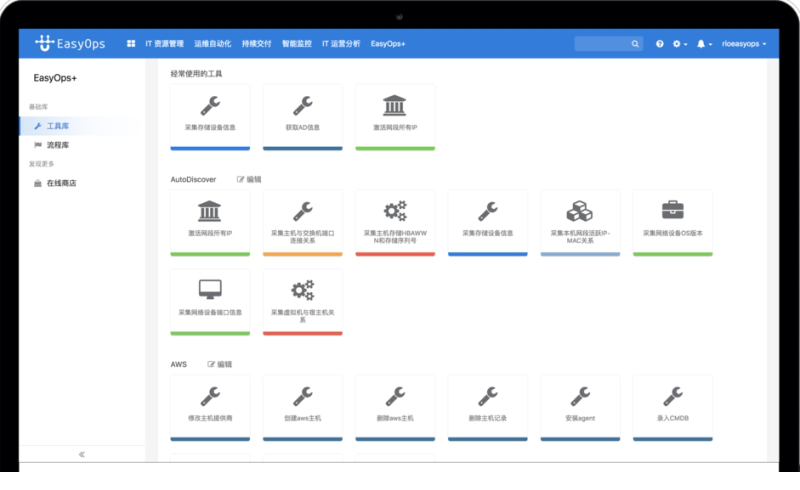Switch to the 智能监控 menu
This screenshot has height=490, width=800.
click(x=296, y=44)
